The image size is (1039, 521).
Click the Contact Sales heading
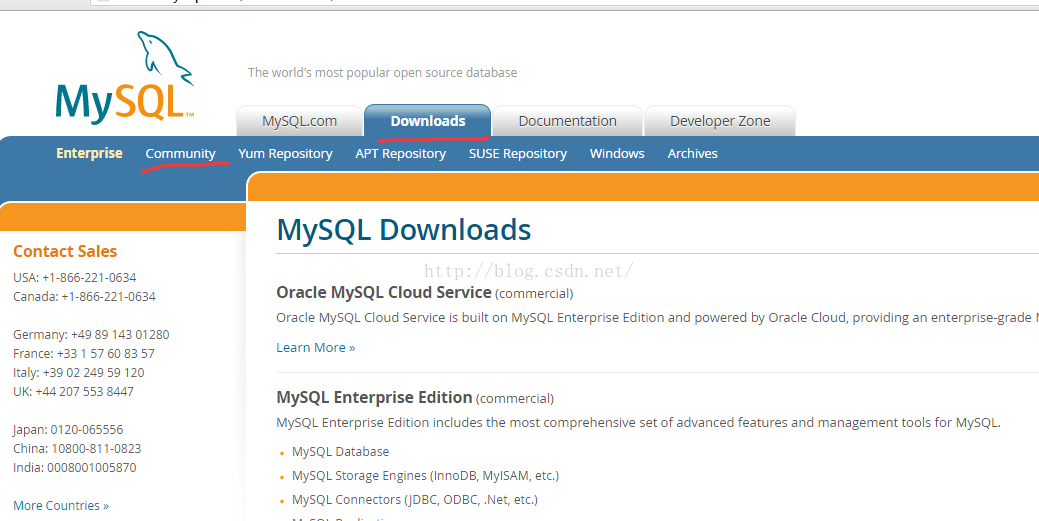(x=65, y=251)
